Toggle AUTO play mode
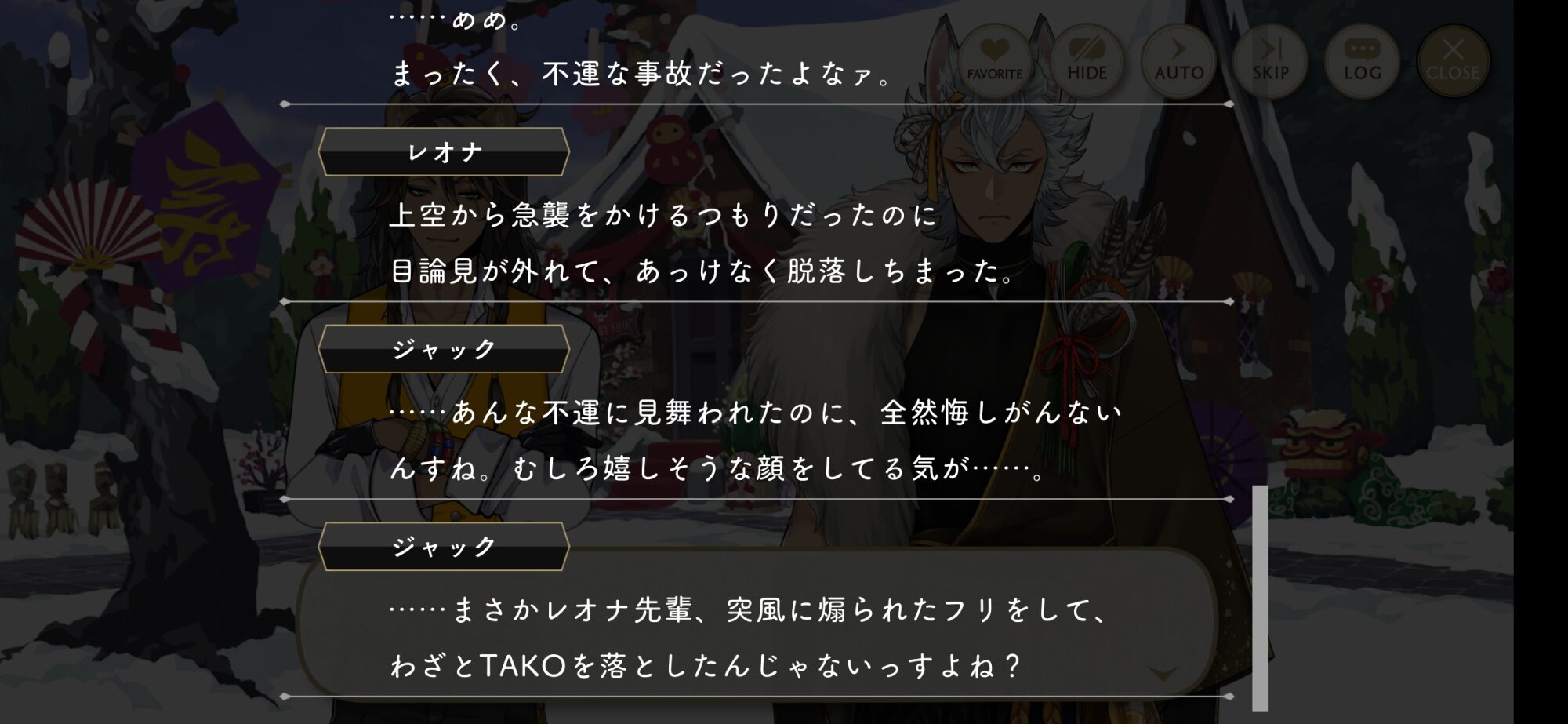 [x=1178, y=60]
